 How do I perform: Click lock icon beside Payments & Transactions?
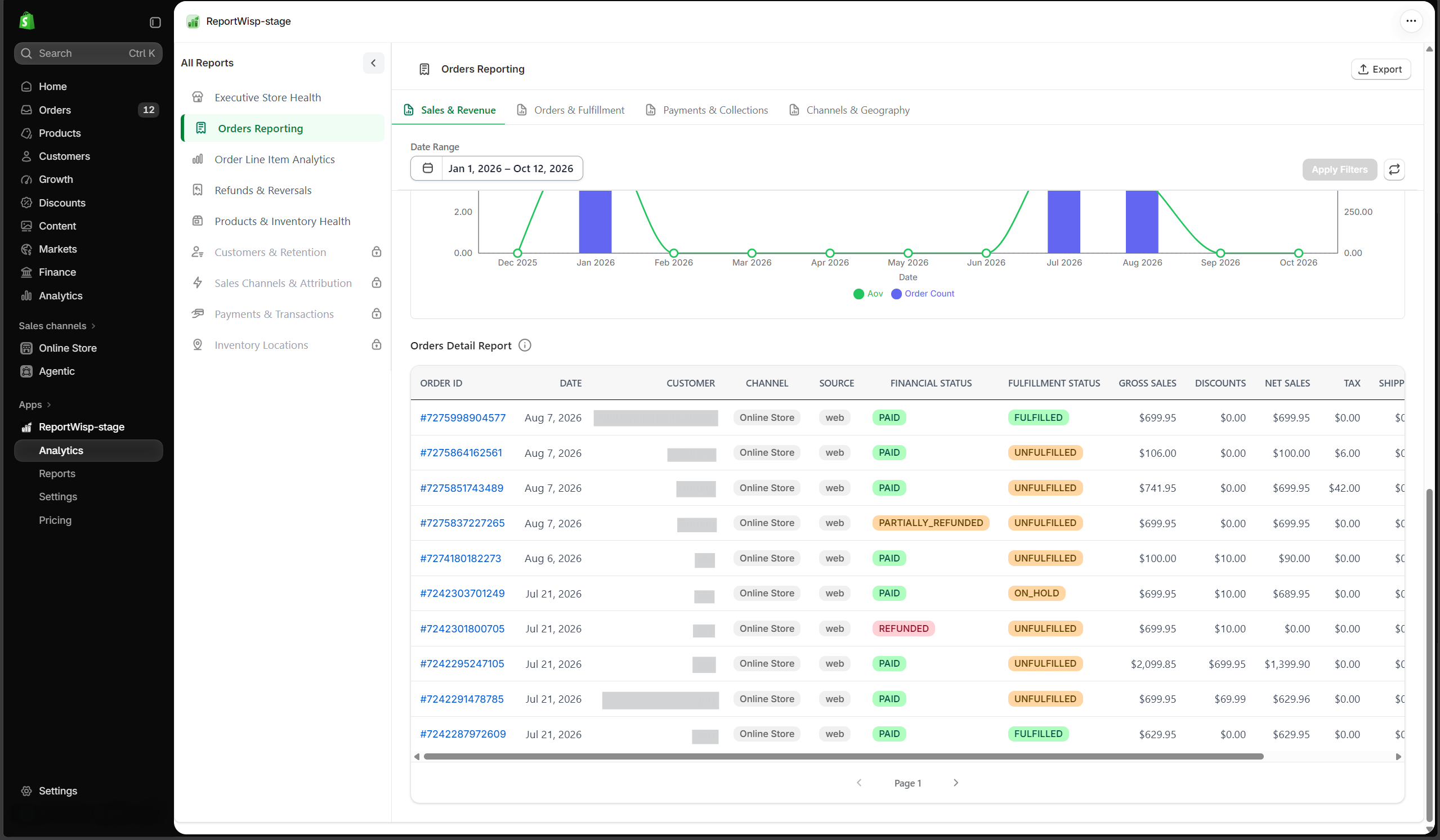[376, 314]
